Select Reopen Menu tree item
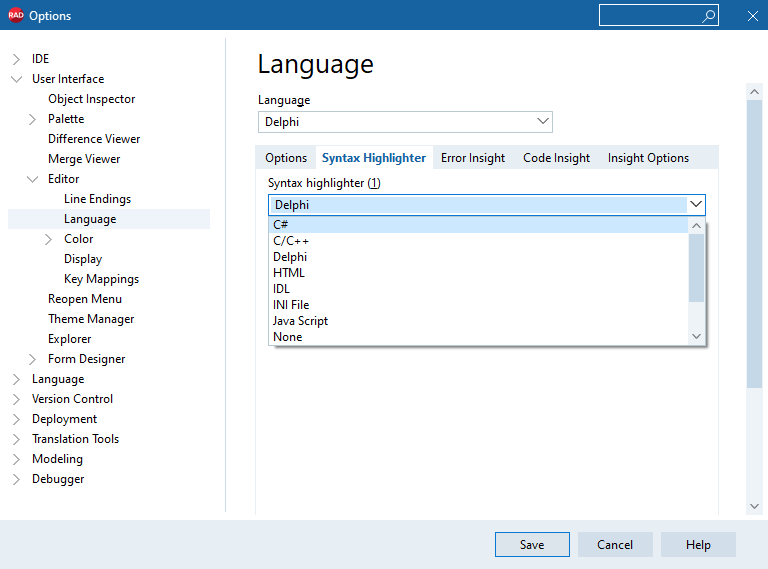768x569 pixels. tap(85, 299)
